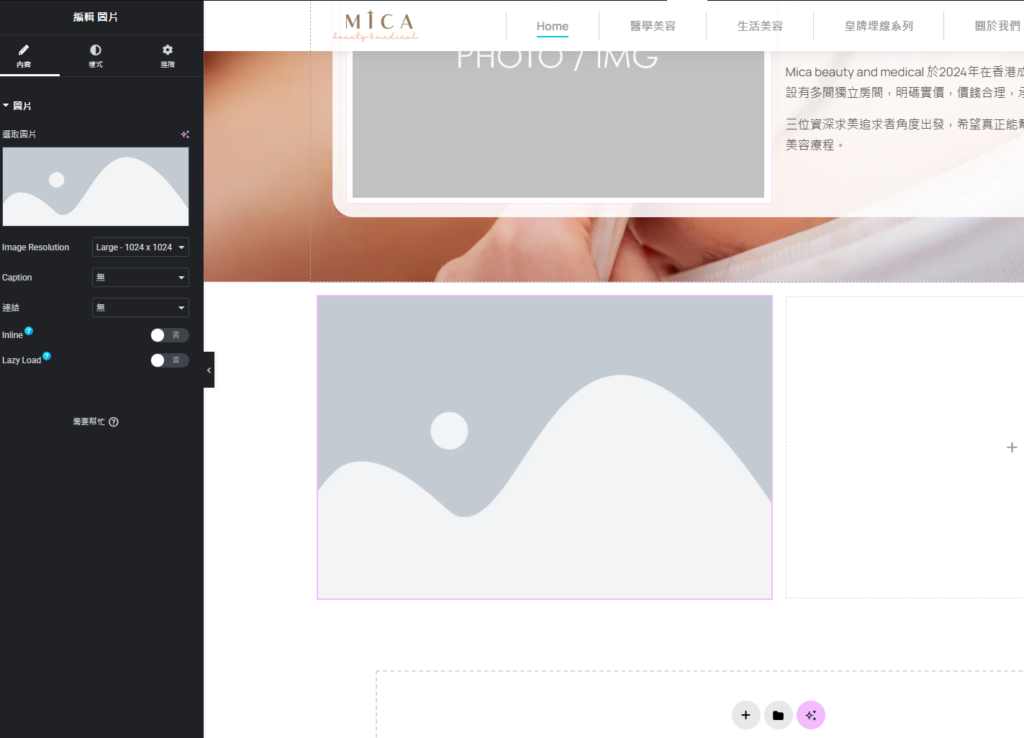Collapse the editor panel with arrow handle
1024x738 pixels.
pyautogui.click(x=208, y=370)
